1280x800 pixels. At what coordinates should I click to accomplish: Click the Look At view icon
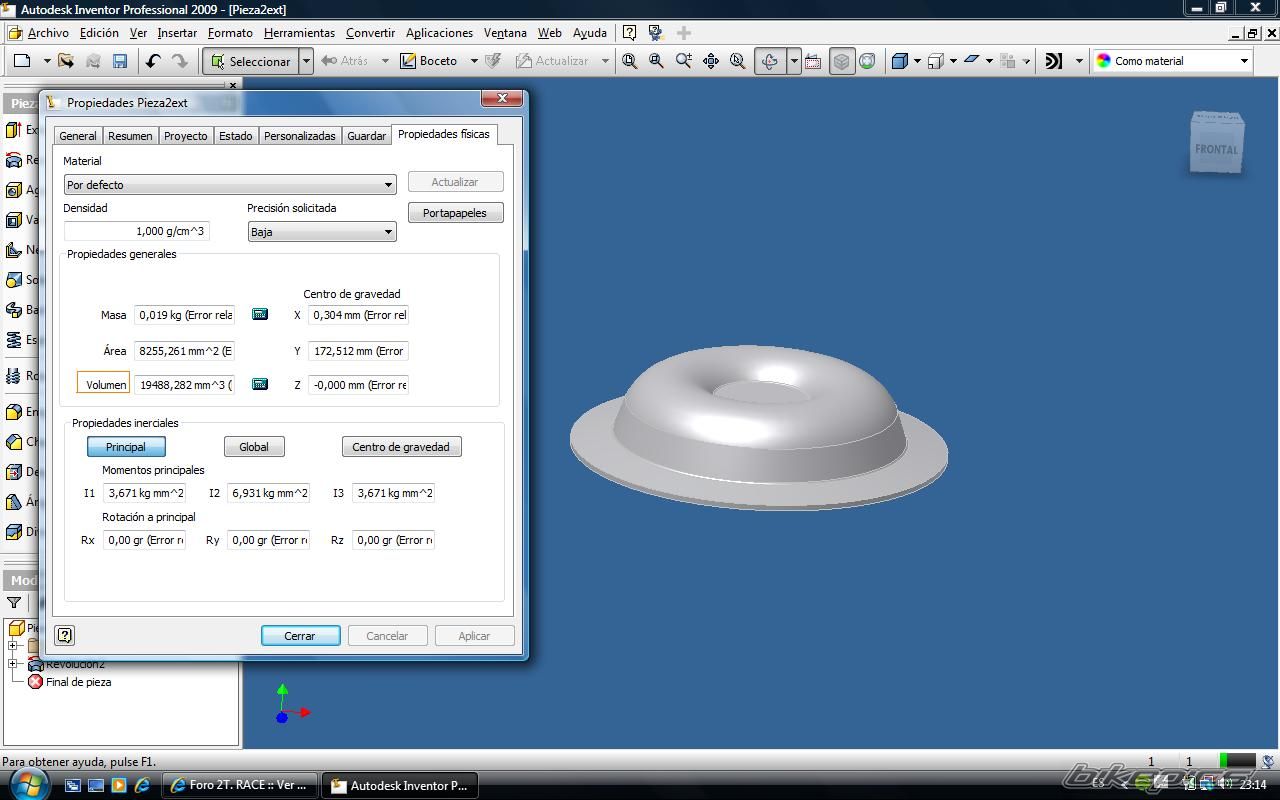(813, 61)
